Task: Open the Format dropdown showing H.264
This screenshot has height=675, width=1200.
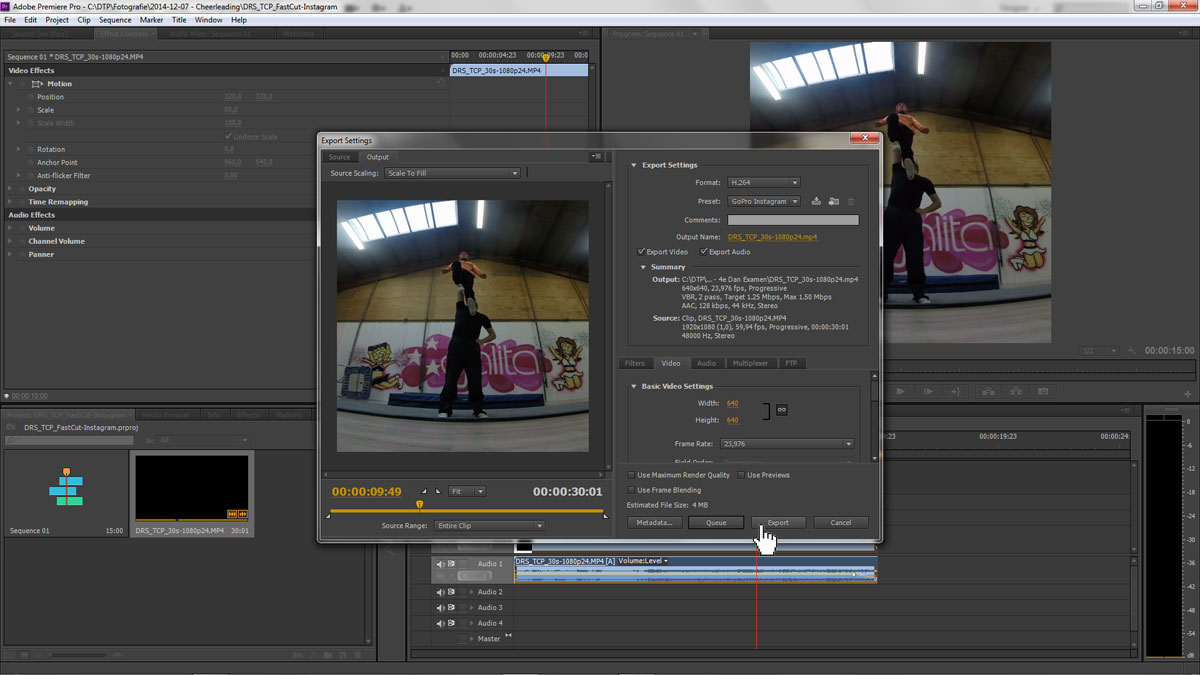Action: 763,183
